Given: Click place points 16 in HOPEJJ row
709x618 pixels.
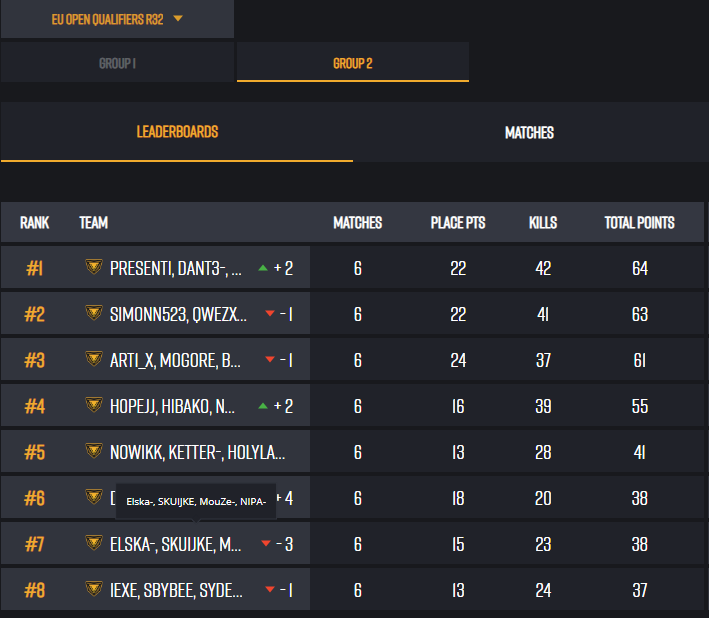Looking at the screenshot, I should click(458, 406).
